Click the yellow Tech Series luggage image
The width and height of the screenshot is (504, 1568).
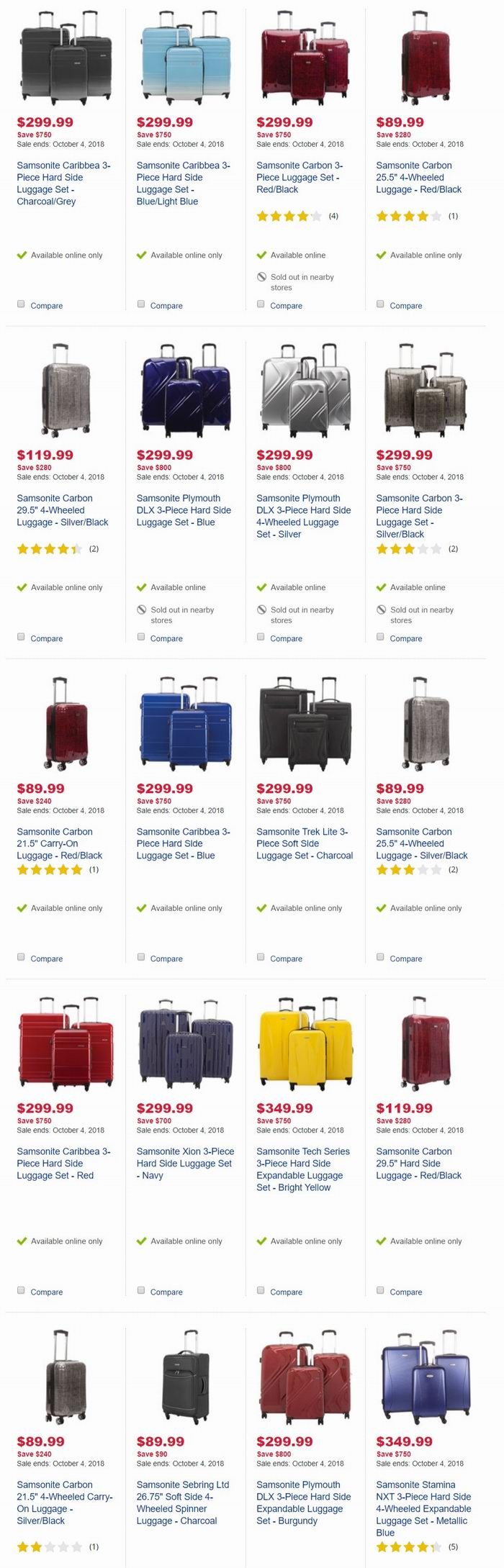pyautogui.click(x=305, y=1043)
